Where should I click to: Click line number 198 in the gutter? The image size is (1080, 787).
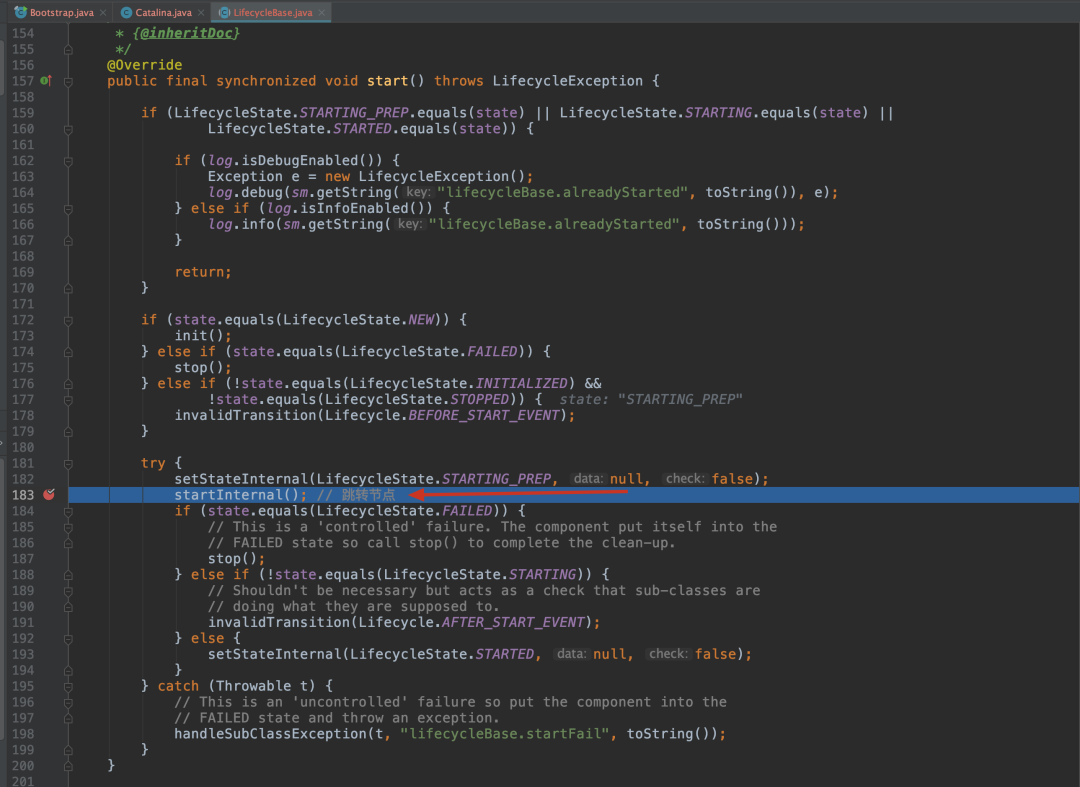(23, 733)
